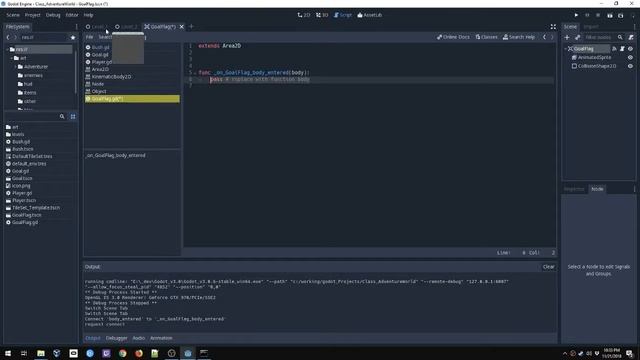Viewport: 640px width, 360px height.
Task: Collapse the res:// root folder
Action: (7, 49)
